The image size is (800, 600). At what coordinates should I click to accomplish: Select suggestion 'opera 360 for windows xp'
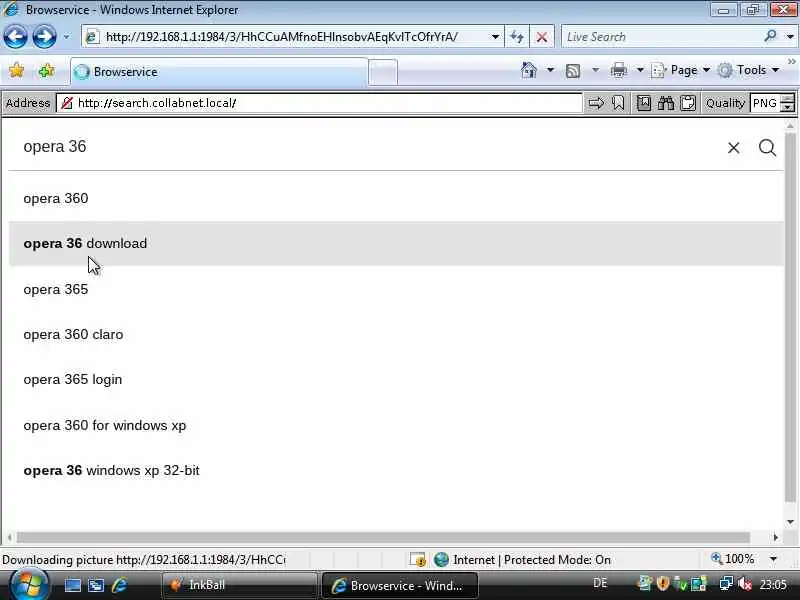(396, 425)
